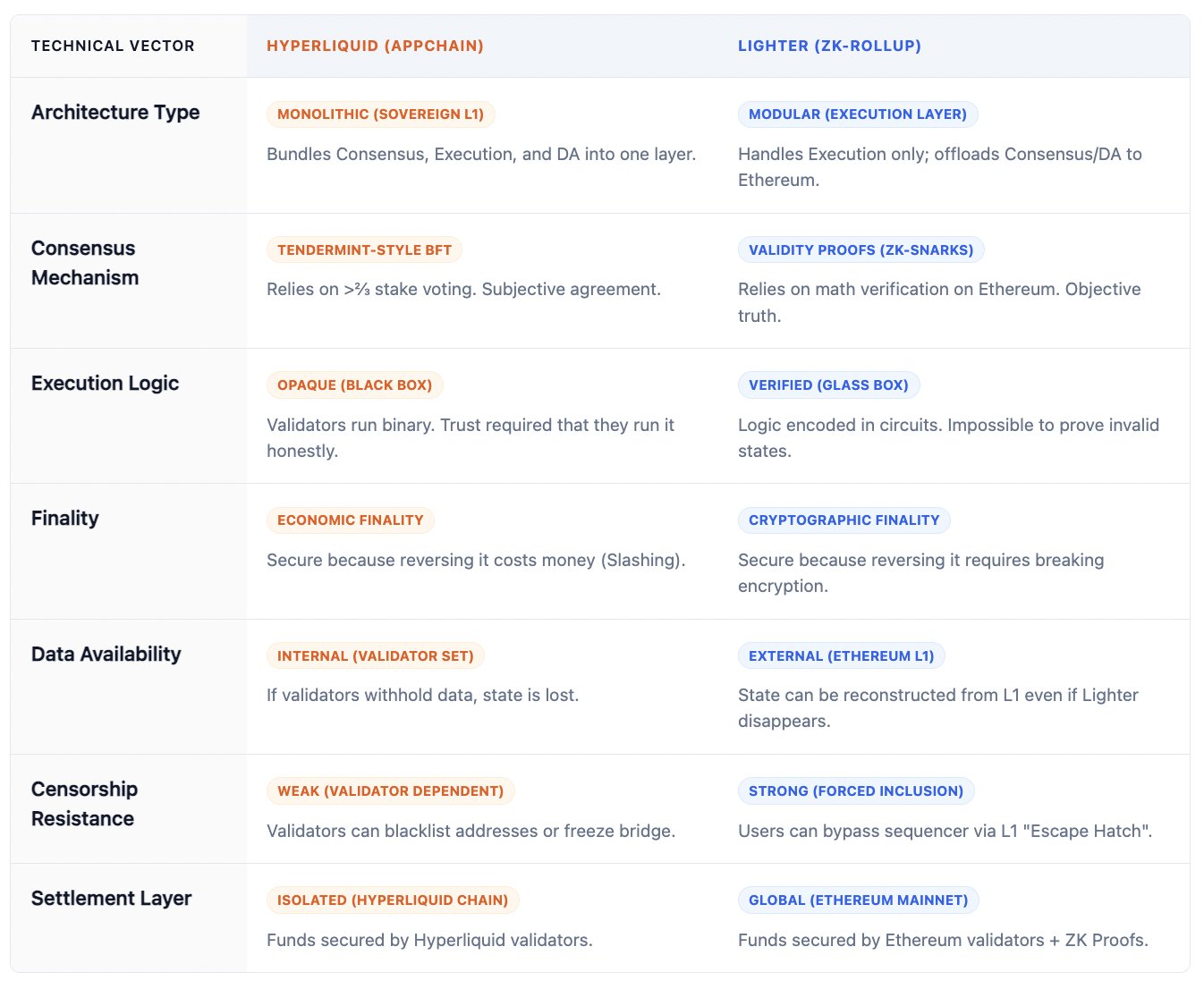Click text starting "Handles Execution only; offloads"
This screenshot has height=989, width=1204.
pyautogui.click(x=940, y=167)
